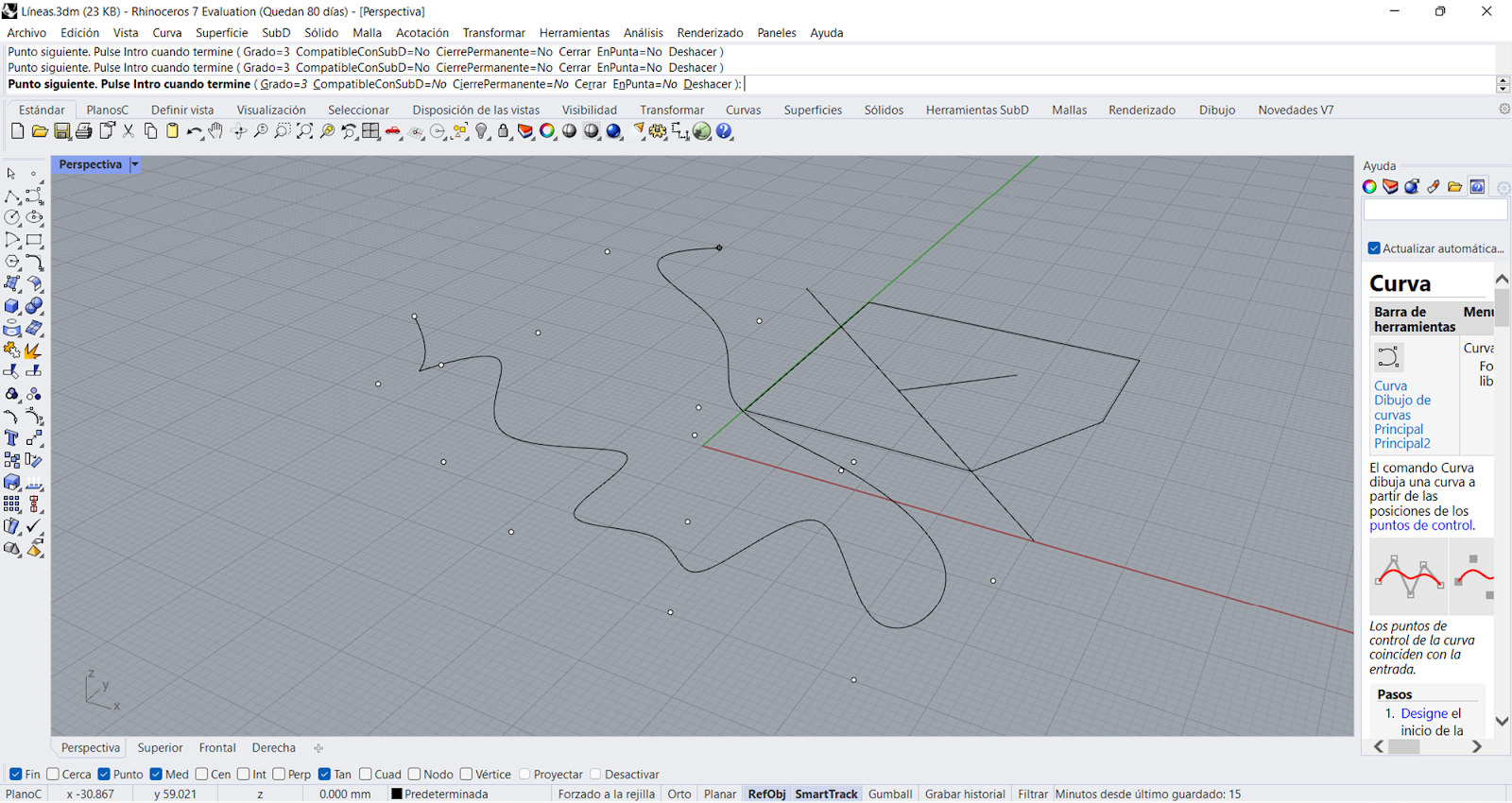Open the 'Dibujo de curvas' link in help
This screenshot has width=1512, height=803.
point(1401,407)
